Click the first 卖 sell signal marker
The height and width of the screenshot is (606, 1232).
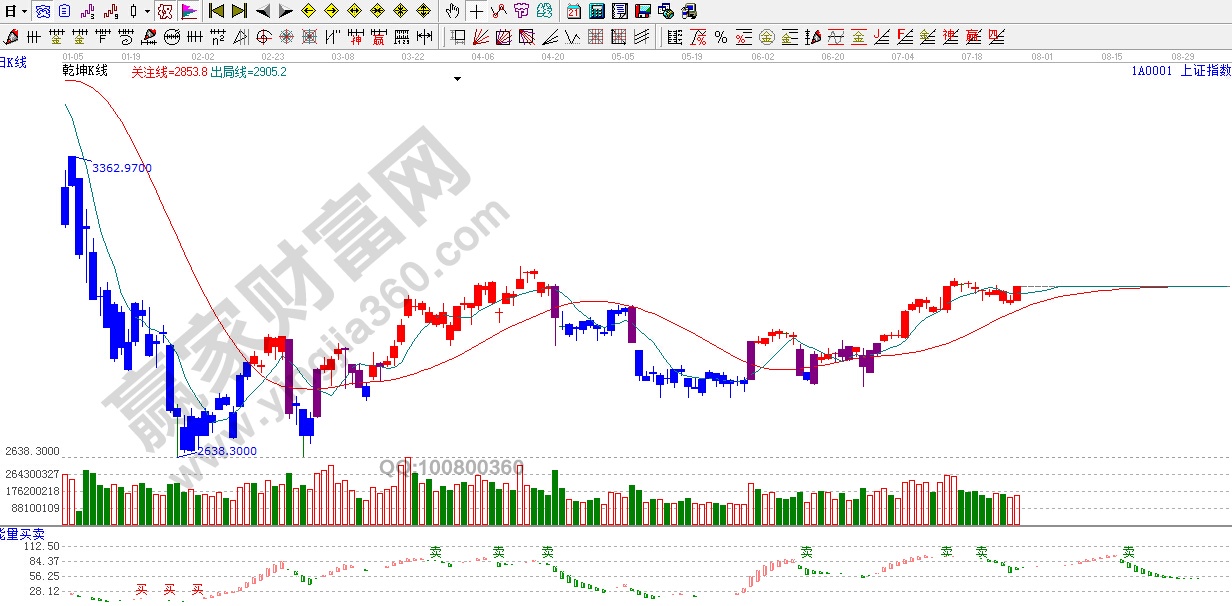click(x=436, y=551)
